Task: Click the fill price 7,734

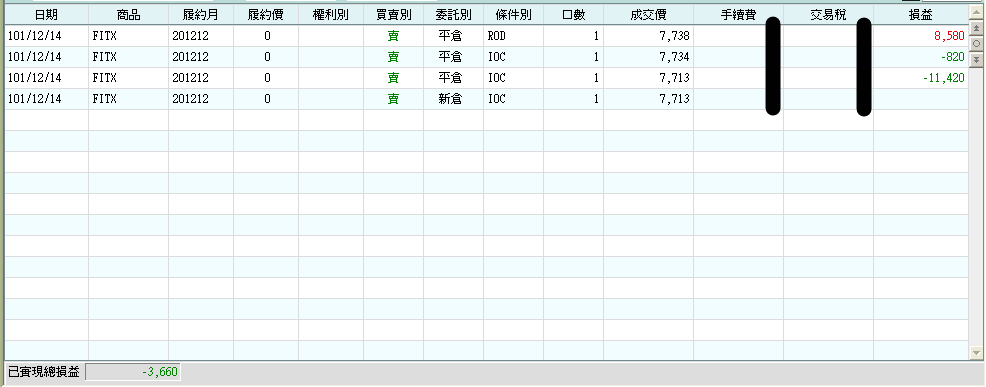Action: (674, 57)
